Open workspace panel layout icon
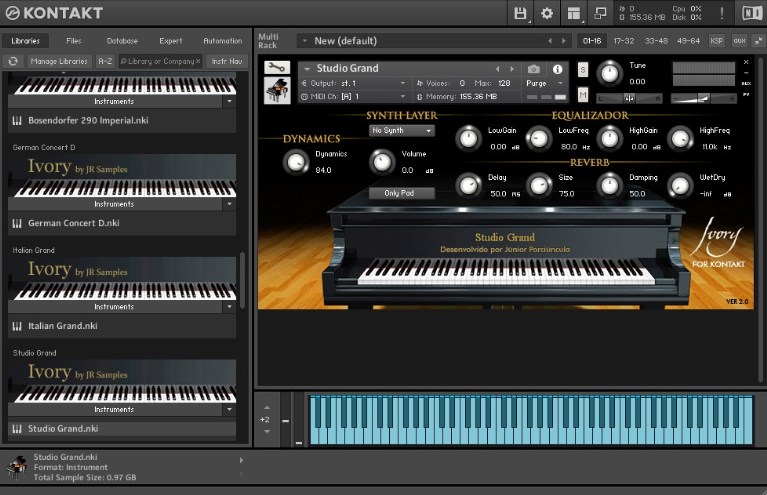767x495 pixels. coord(573,13)
